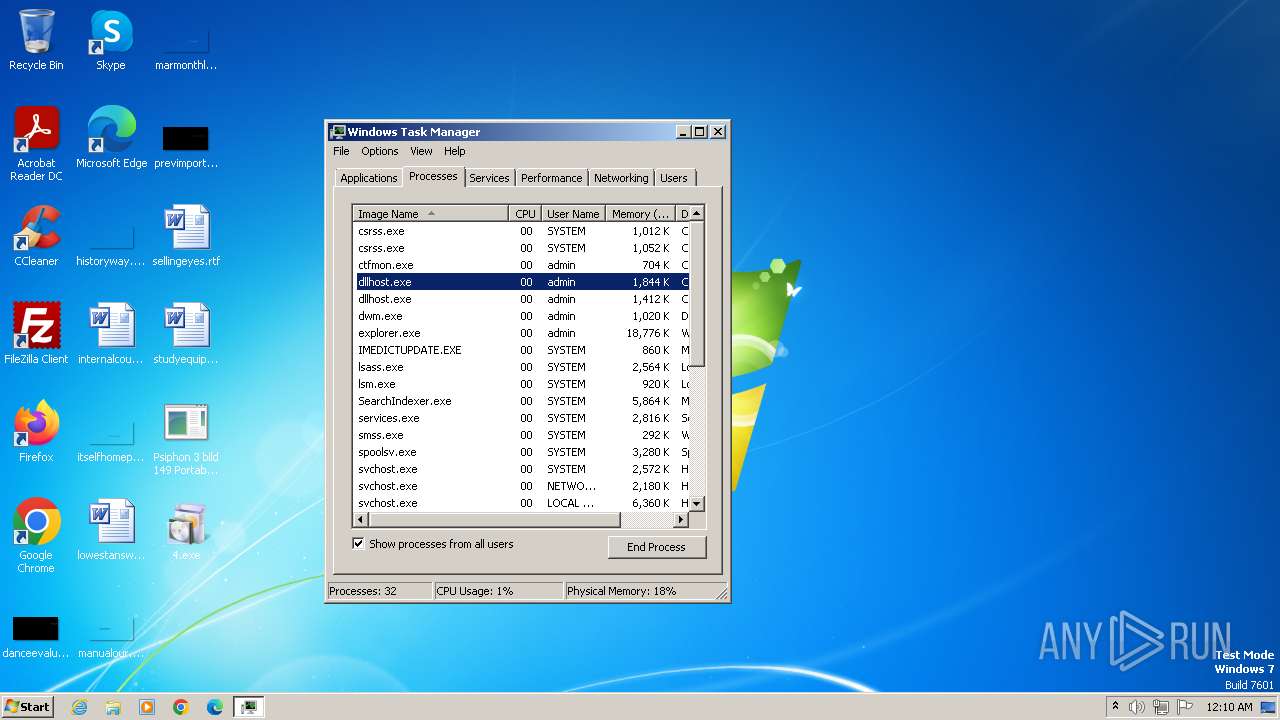The height and width of the screenshot is (720, 1280).
Task: Open Internet Explorer from taskbar
Action: (x=79, y=707)
